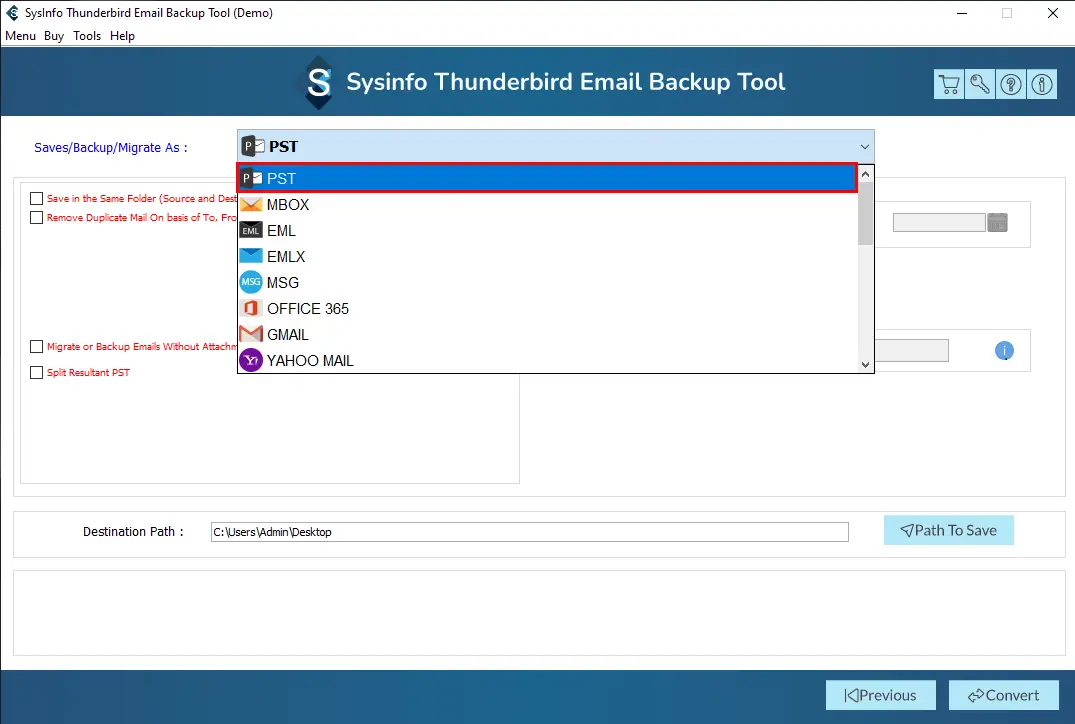The image size is (1075, 724).
Task: Click the question mark help icon
Action: click(1011, 85)
